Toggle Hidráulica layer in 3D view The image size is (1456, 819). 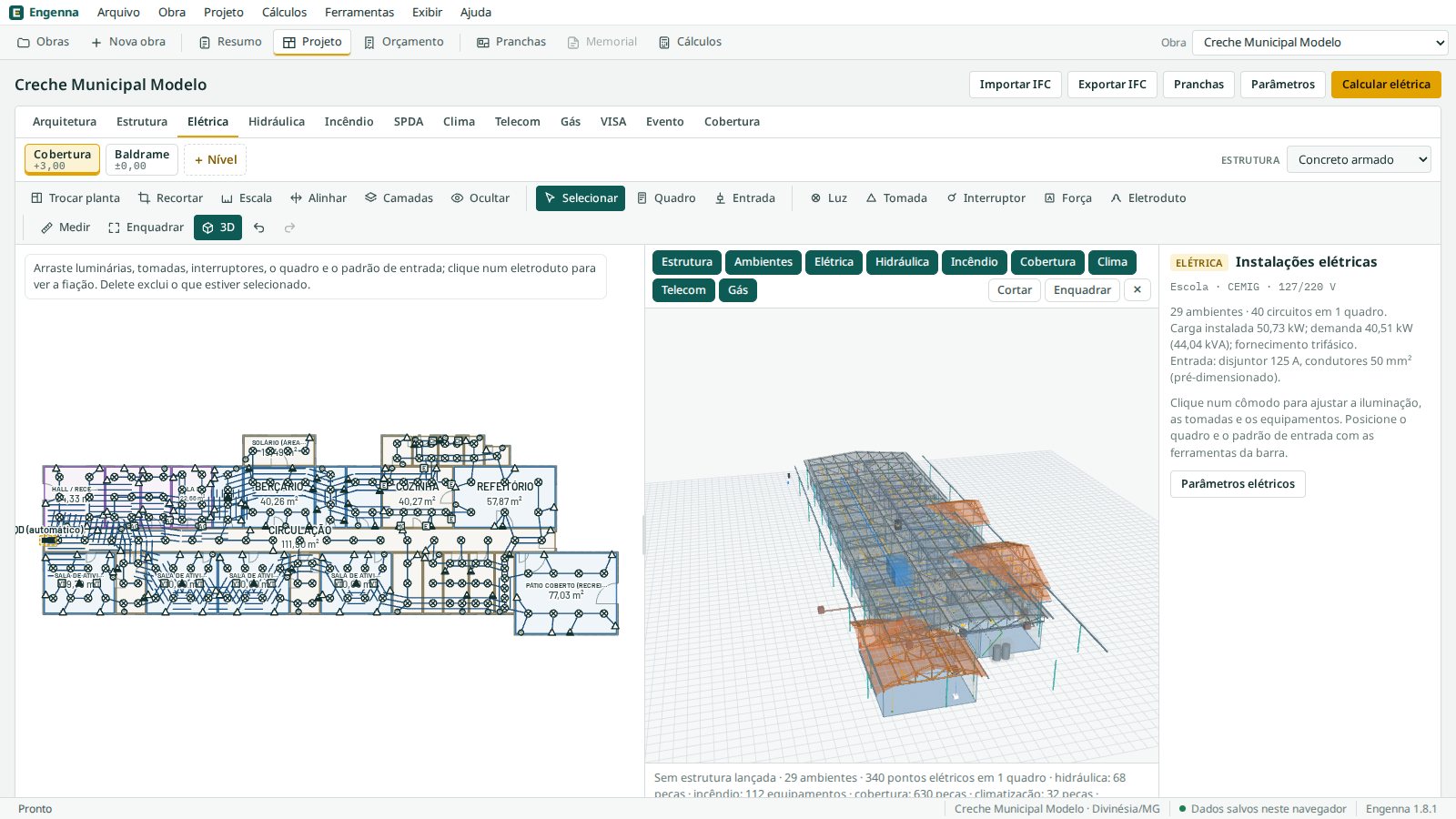pos(902,262)
